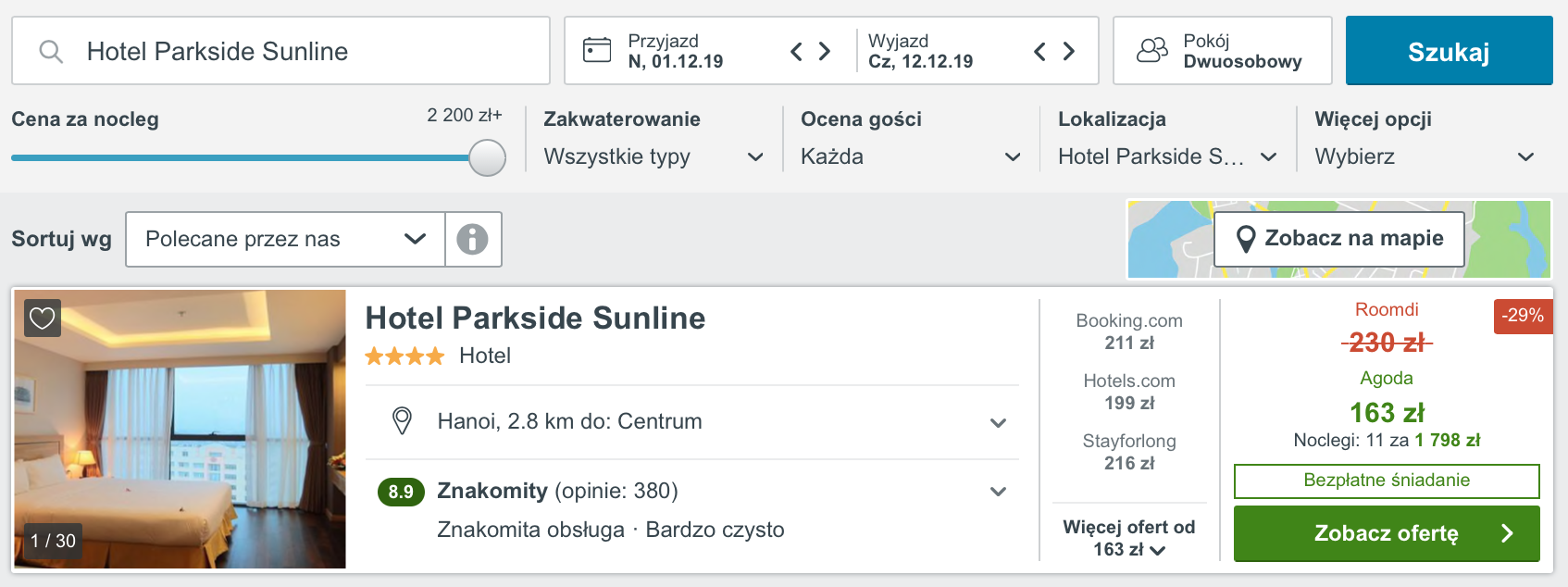Screen dimensions: 1568x587
Task: Open the Więcej opcji Wybierz dropdown
Action: [x=1425, y=156]
